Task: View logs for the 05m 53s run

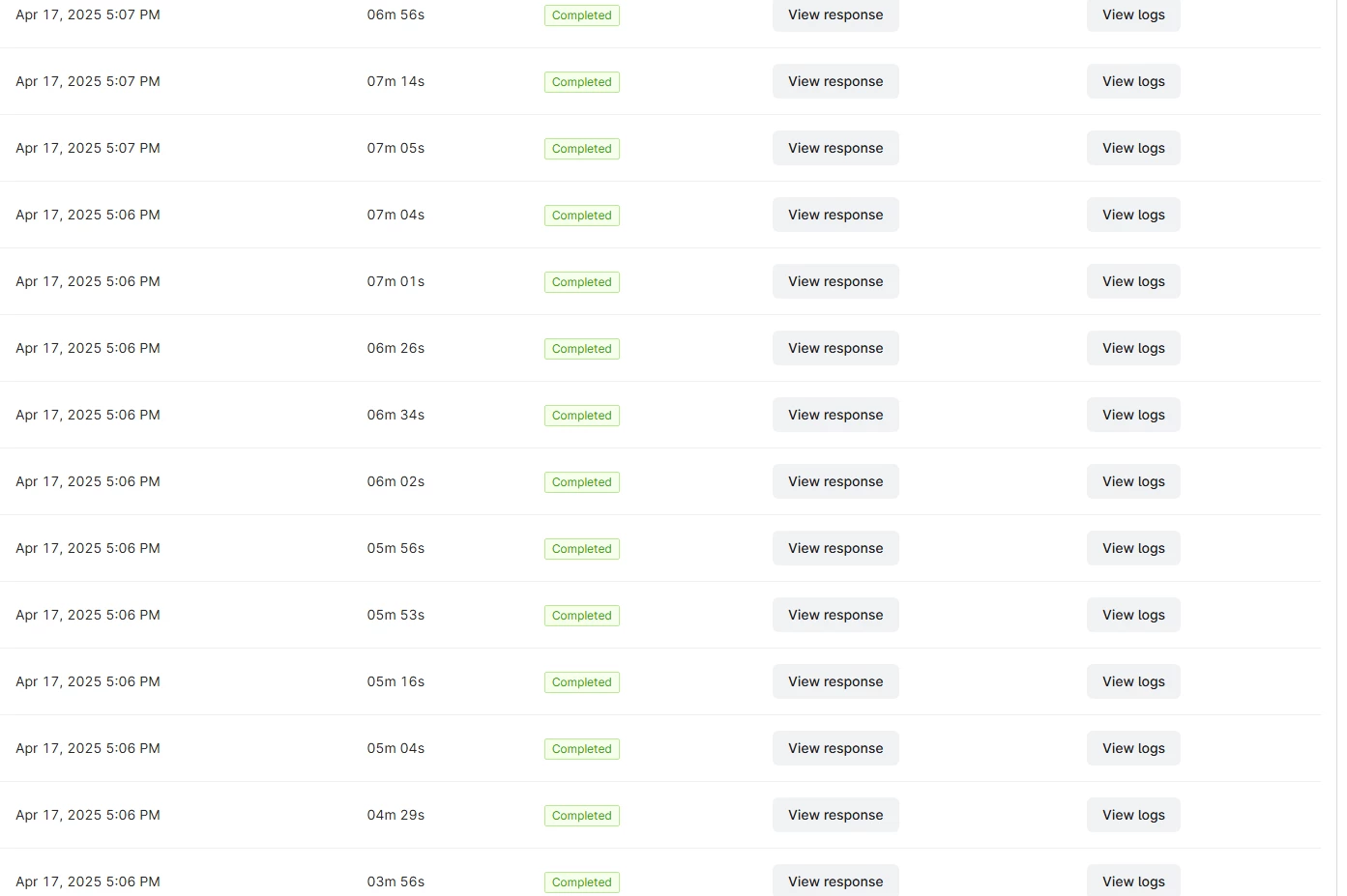Action: [1132, 615]
